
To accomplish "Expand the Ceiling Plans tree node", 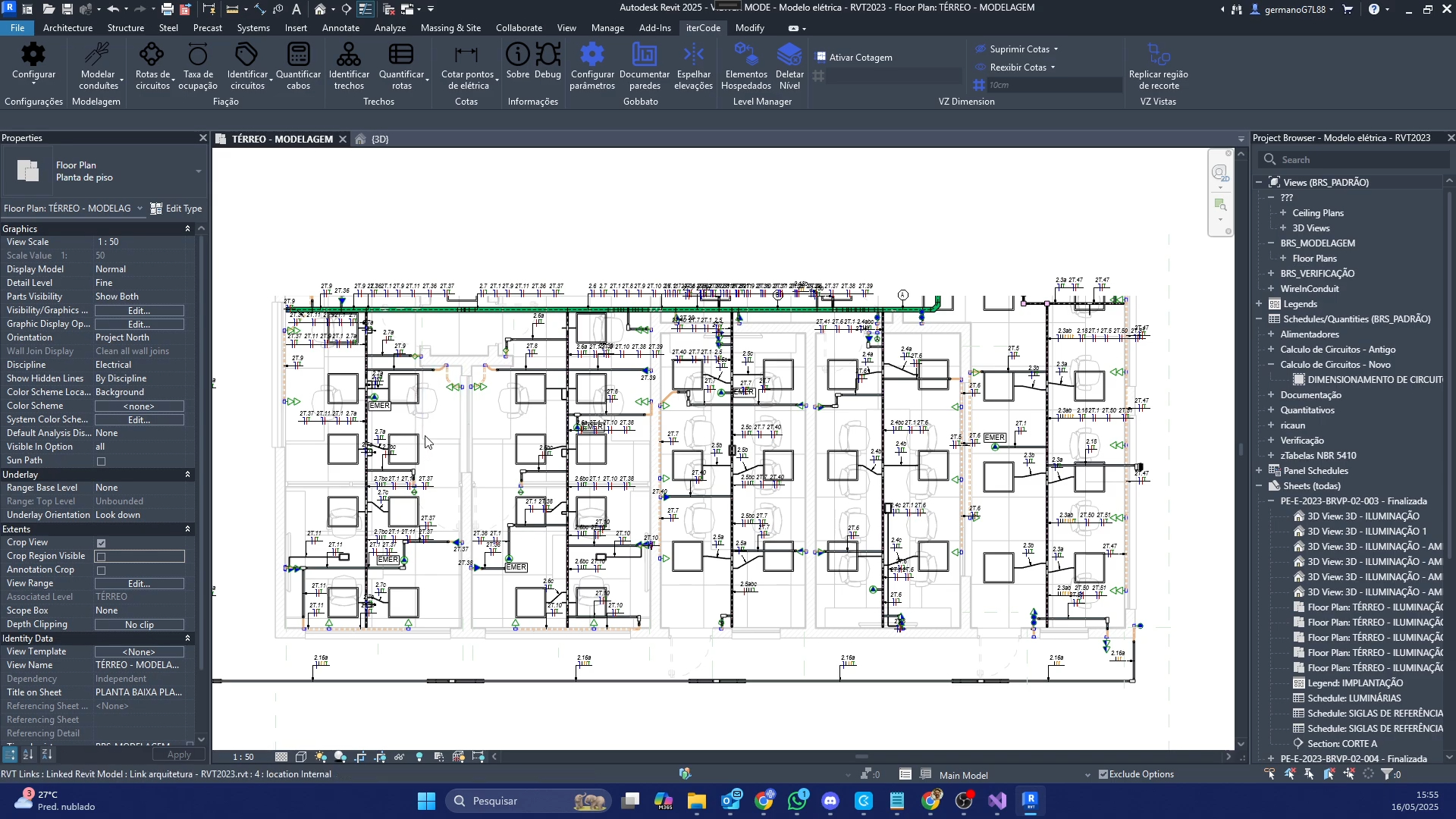I will coord(1283,213).
